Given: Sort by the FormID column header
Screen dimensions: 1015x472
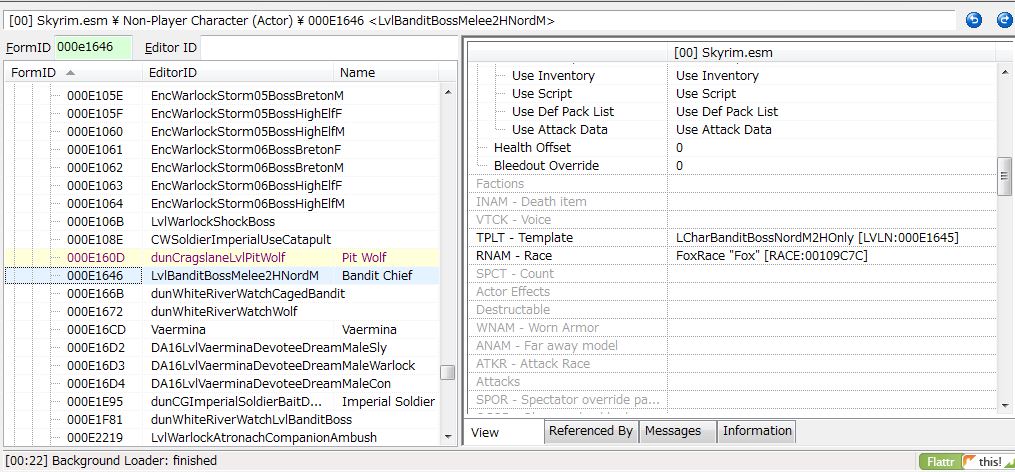Looking at the screenshot, I should [x=73, y=73].
